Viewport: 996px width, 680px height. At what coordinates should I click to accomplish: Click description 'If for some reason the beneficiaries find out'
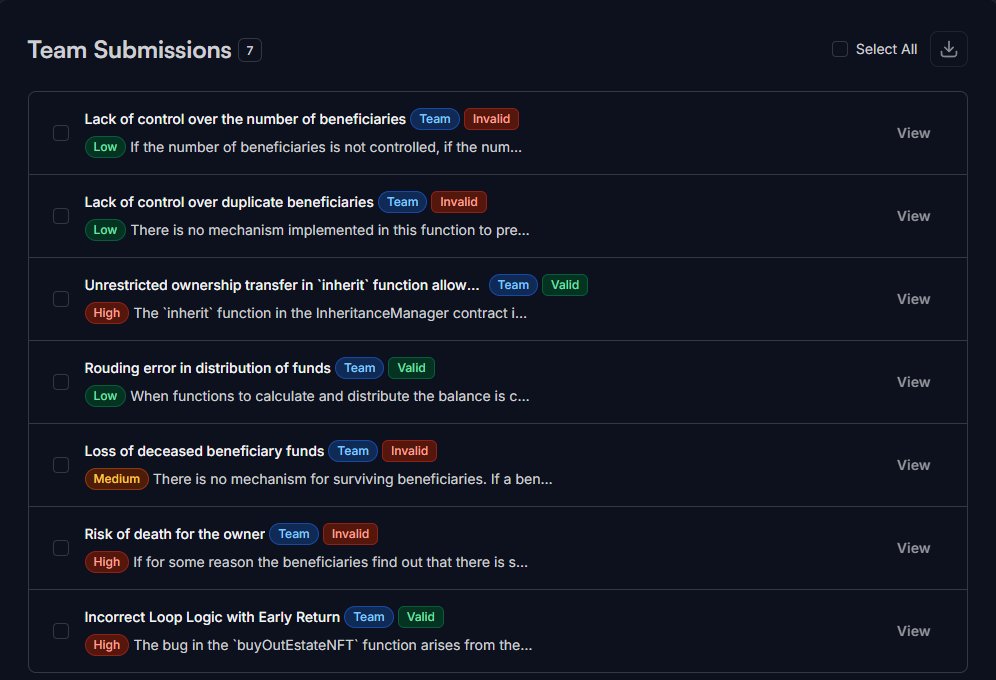point(330,563)
